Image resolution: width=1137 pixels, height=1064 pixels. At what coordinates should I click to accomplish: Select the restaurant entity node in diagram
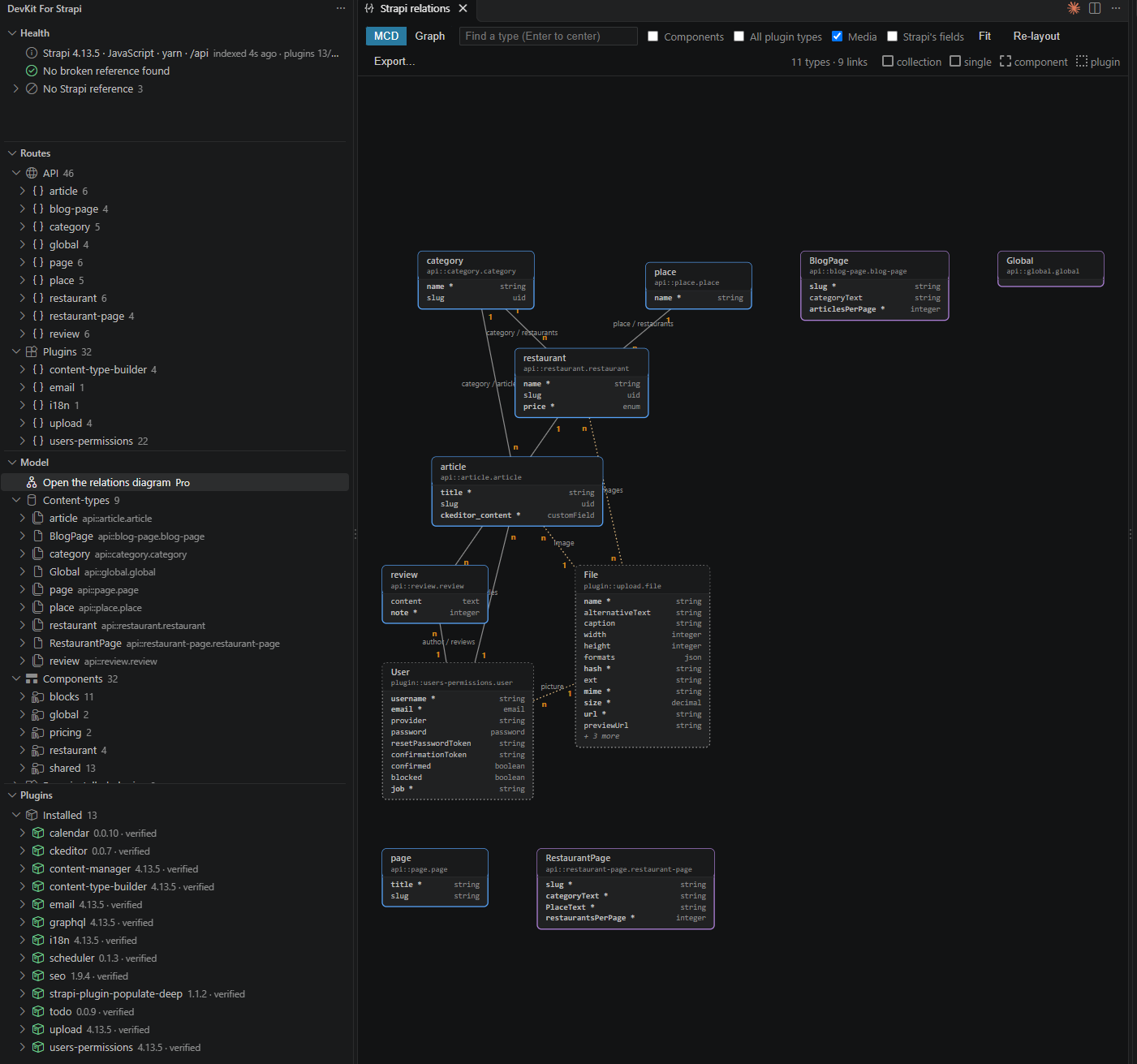[x=582, y=383]
